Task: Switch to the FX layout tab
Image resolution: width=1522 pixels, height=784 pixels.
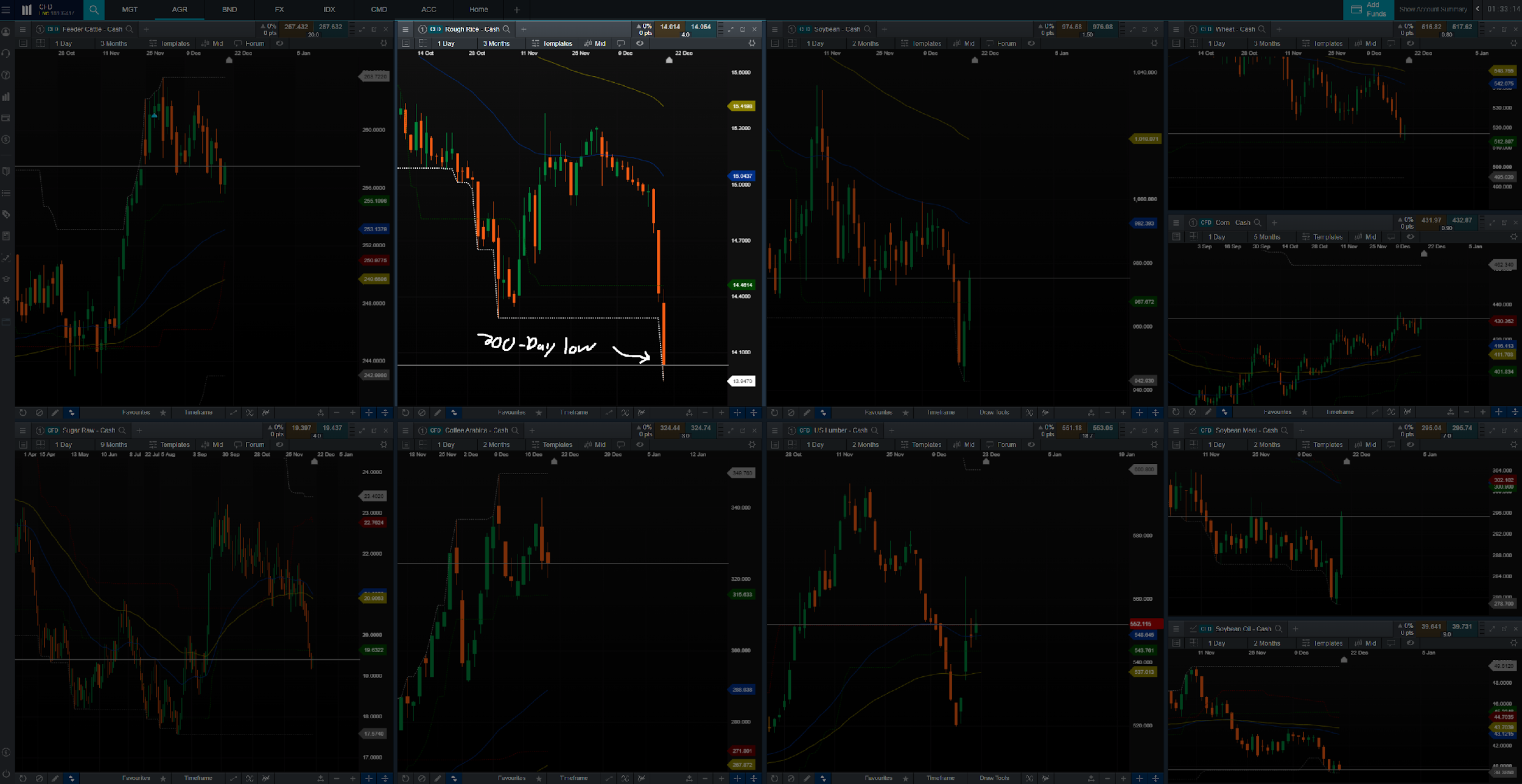Action: pos(279,10)
